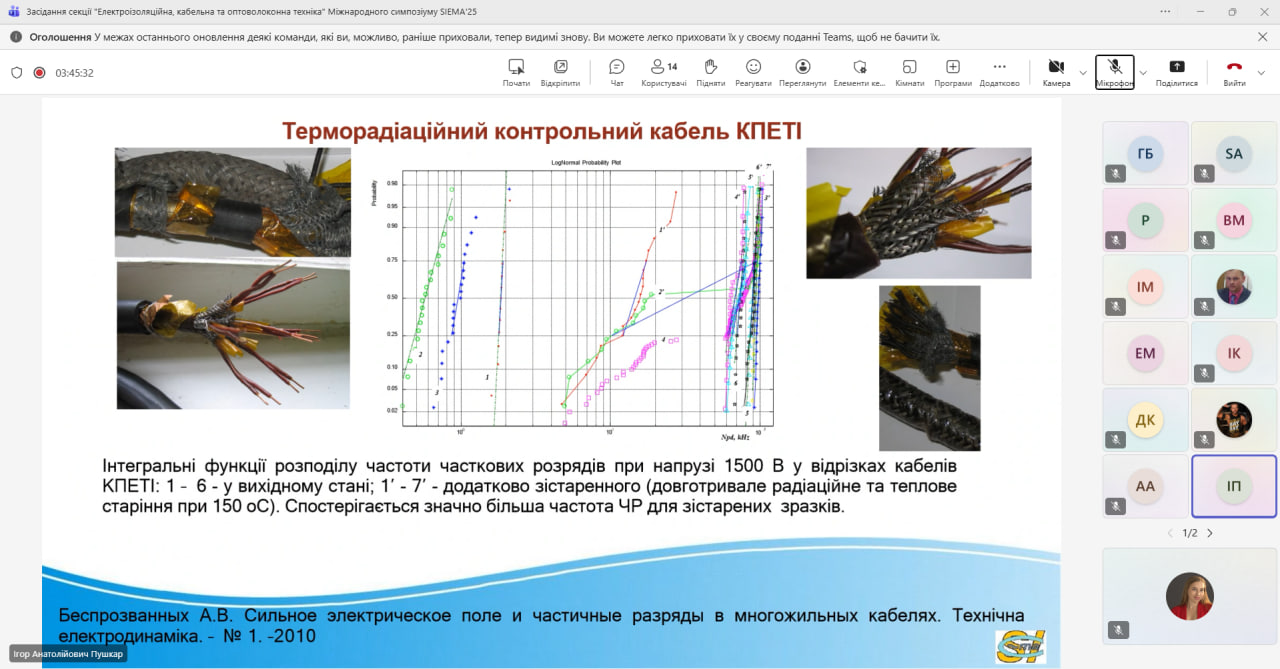The width and height of the screenshot is (1280, 669).
Task: Select the ІП participant tile
Action: (1234, 486)
